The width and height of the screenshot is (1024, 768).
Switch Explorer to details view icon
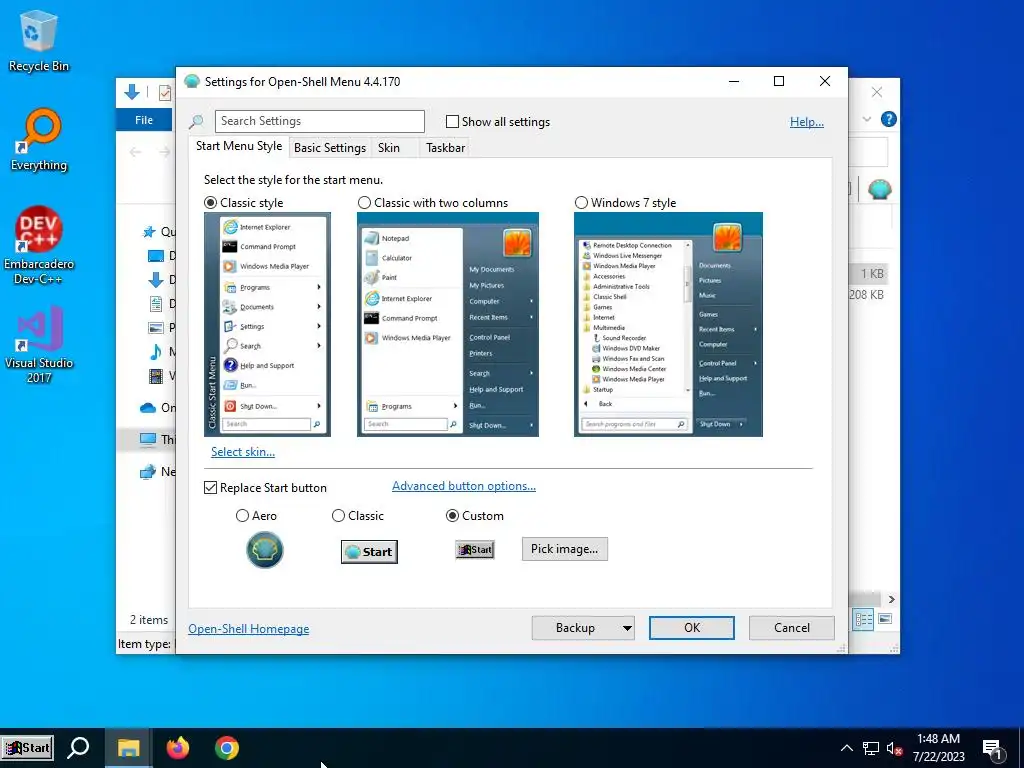click(863, 619)
